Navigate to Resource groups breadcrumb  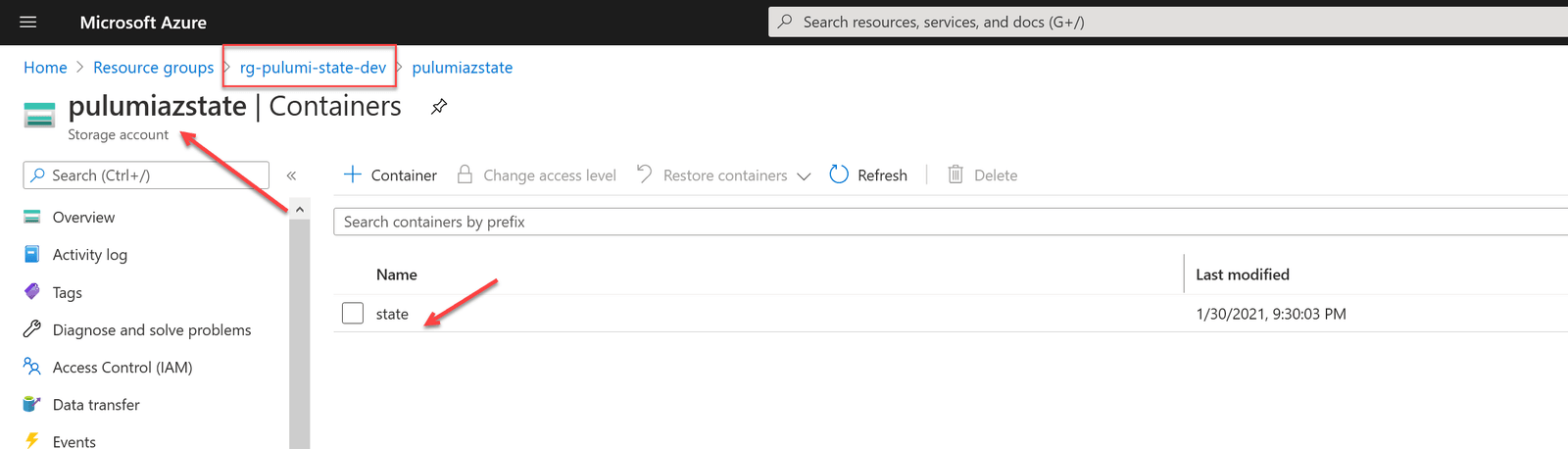tap(153, 68)
